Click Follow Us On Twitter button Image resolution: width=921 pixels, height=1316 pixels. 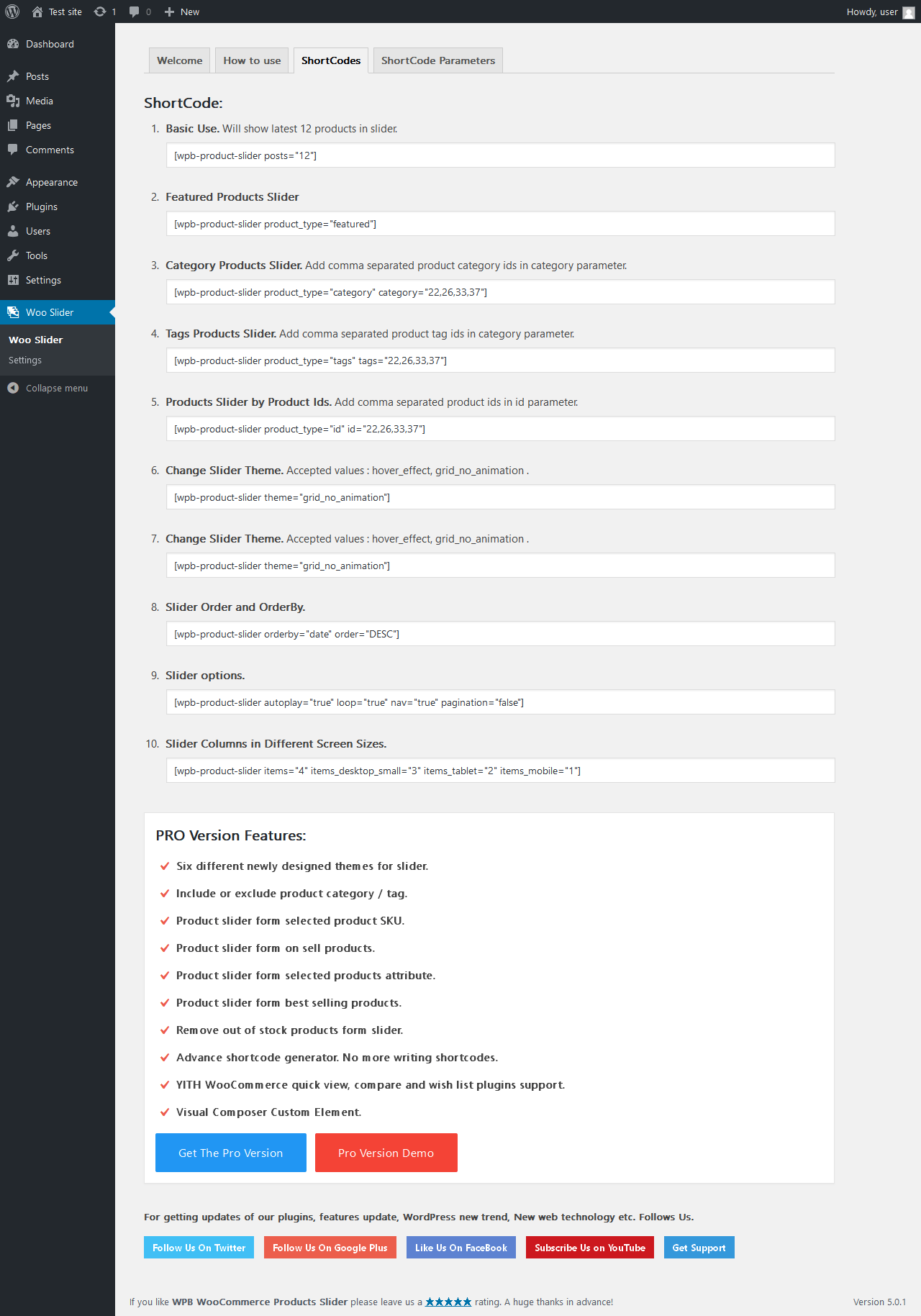199,1248
